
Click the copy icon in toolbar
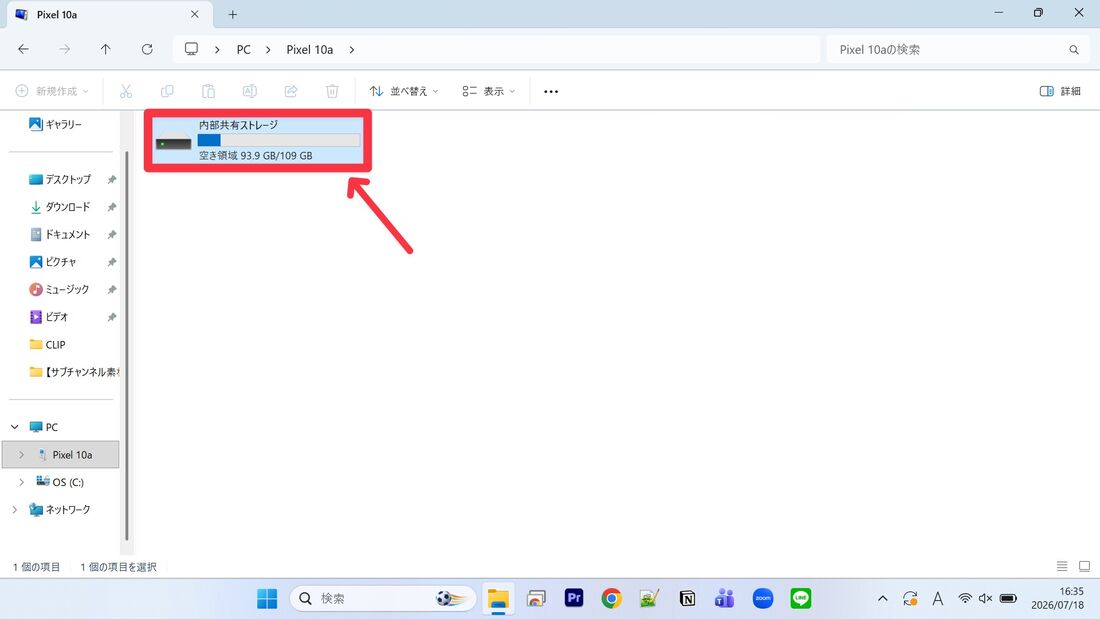click(167, 91)
